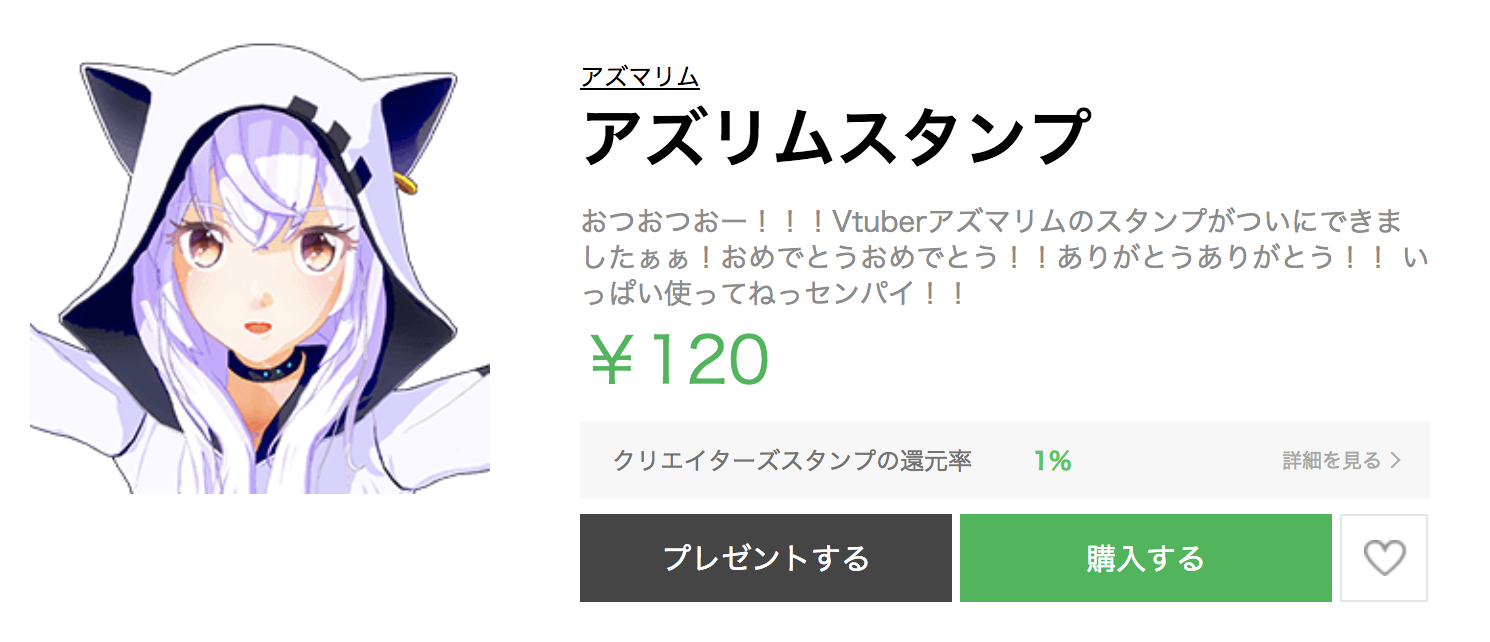
Task: Click the クリエイターズスタンプの還元率 label
Action: click(x=792, y=461)
